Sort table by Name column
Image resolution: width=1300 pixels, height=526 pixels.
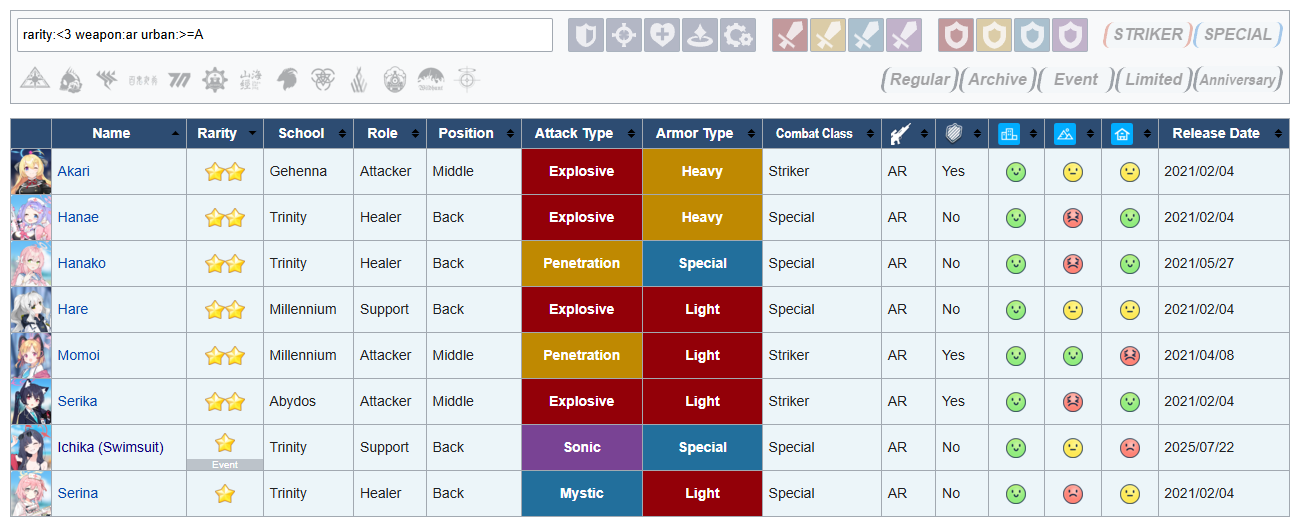tap(118, 133)
